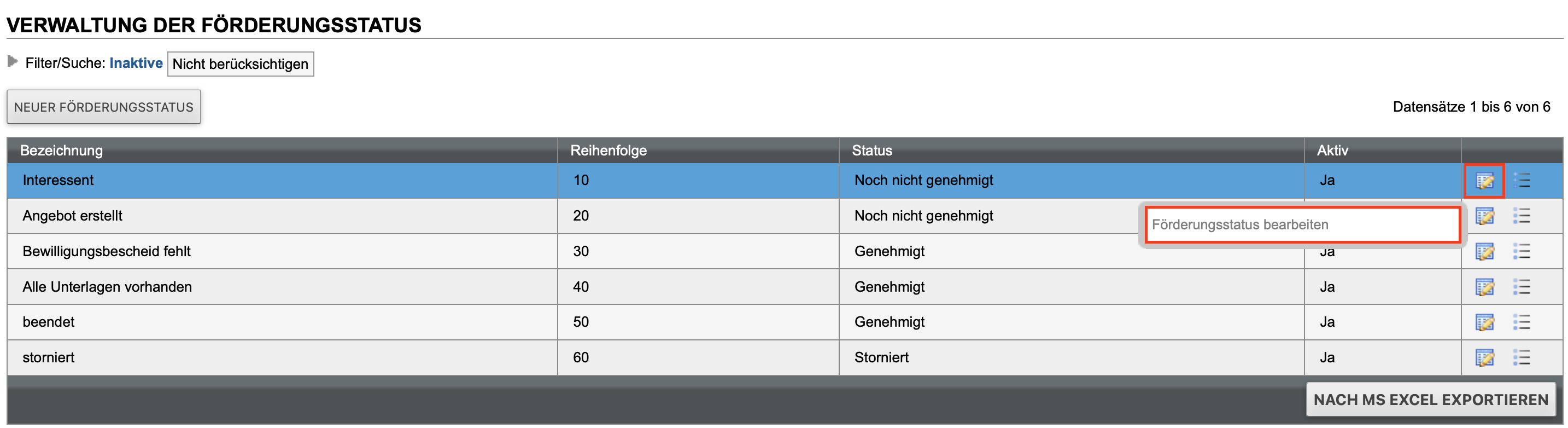
Task: Click Genehmigt status in beendet row
Action: pyautogui.click(x=890, y=322)
